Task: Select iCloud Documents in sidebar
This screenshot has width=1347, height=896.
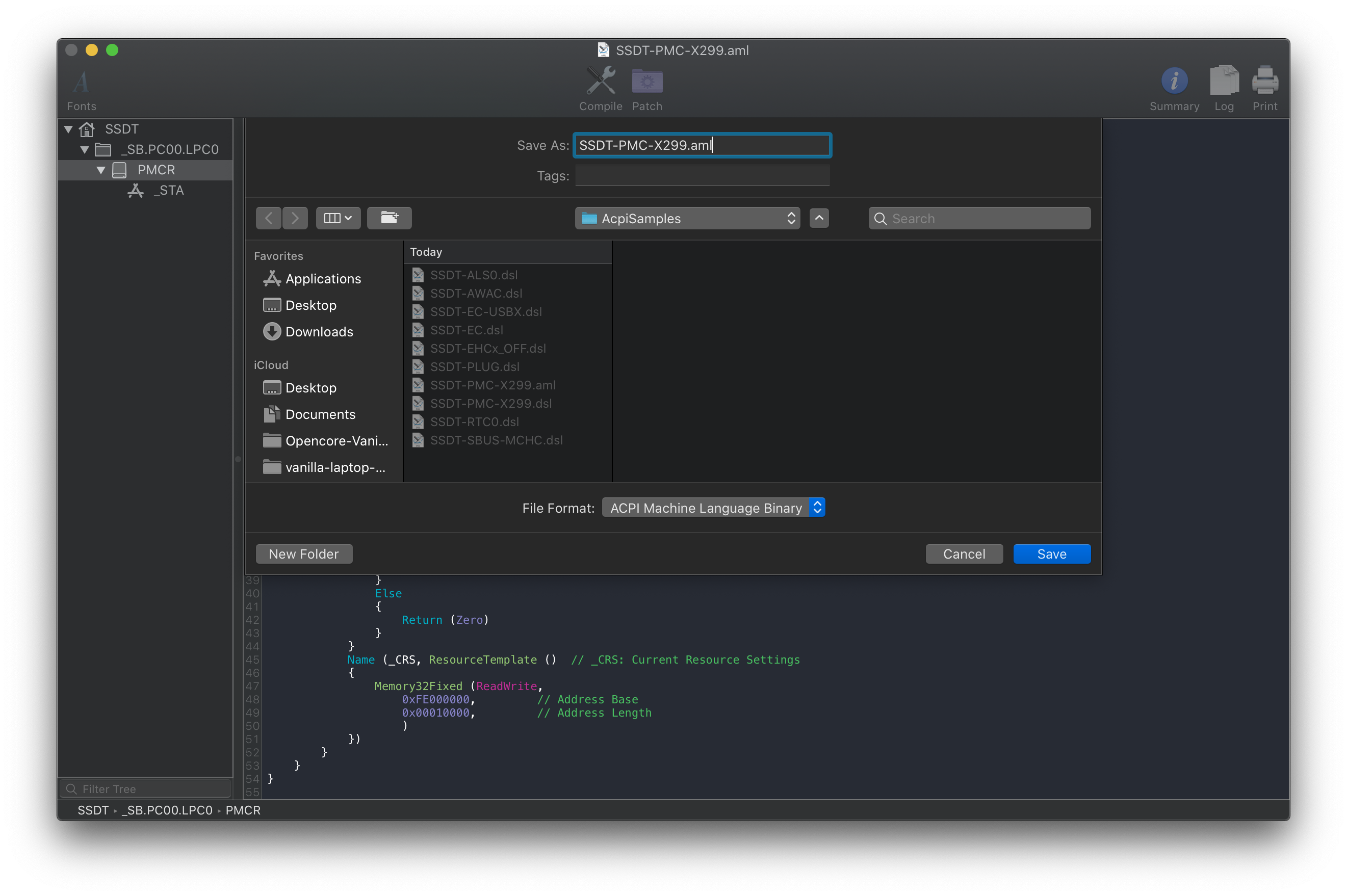Action: tap(320, 415)
